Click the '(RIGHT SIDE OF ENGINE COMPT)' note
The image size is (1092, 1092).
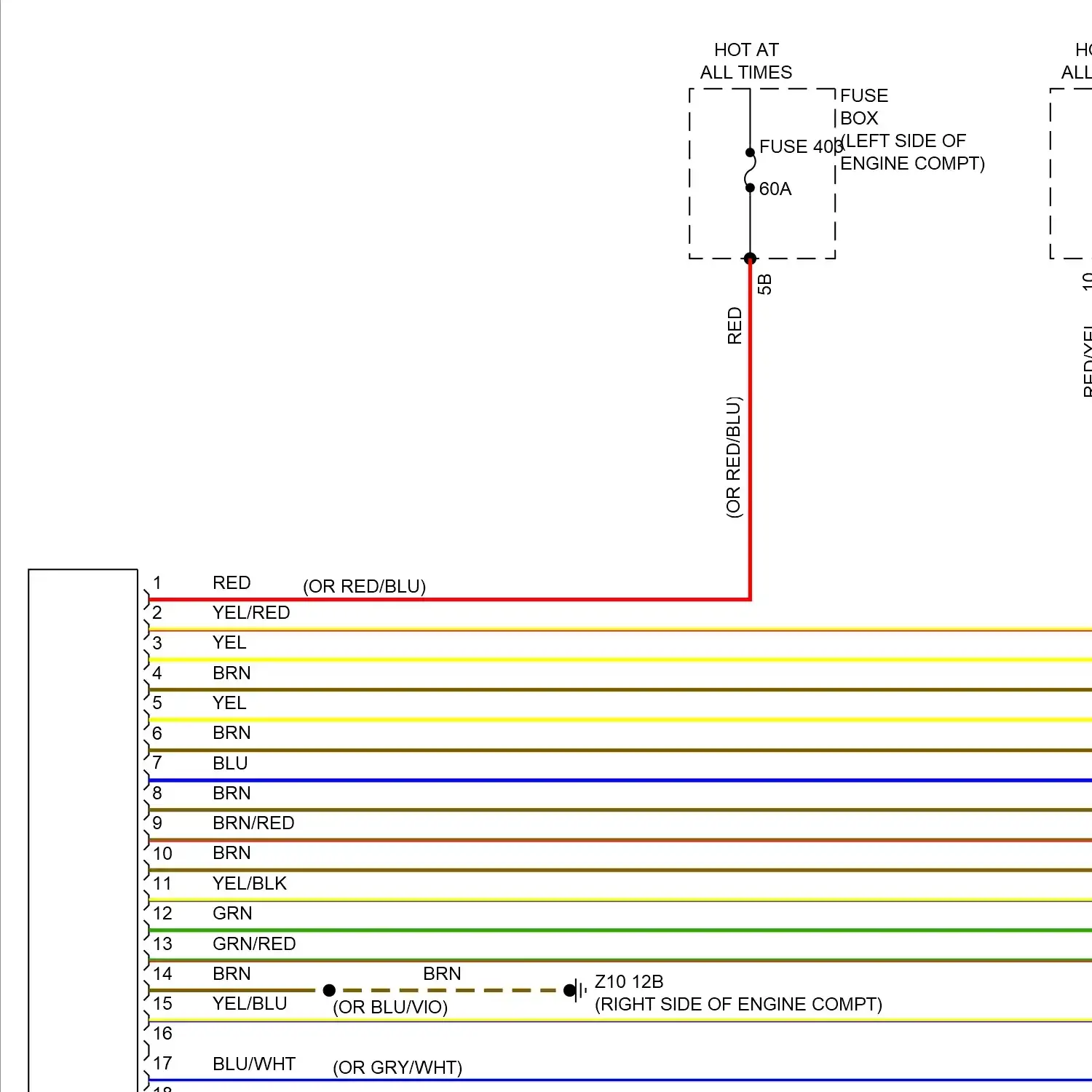click(x=738, y=1005)
